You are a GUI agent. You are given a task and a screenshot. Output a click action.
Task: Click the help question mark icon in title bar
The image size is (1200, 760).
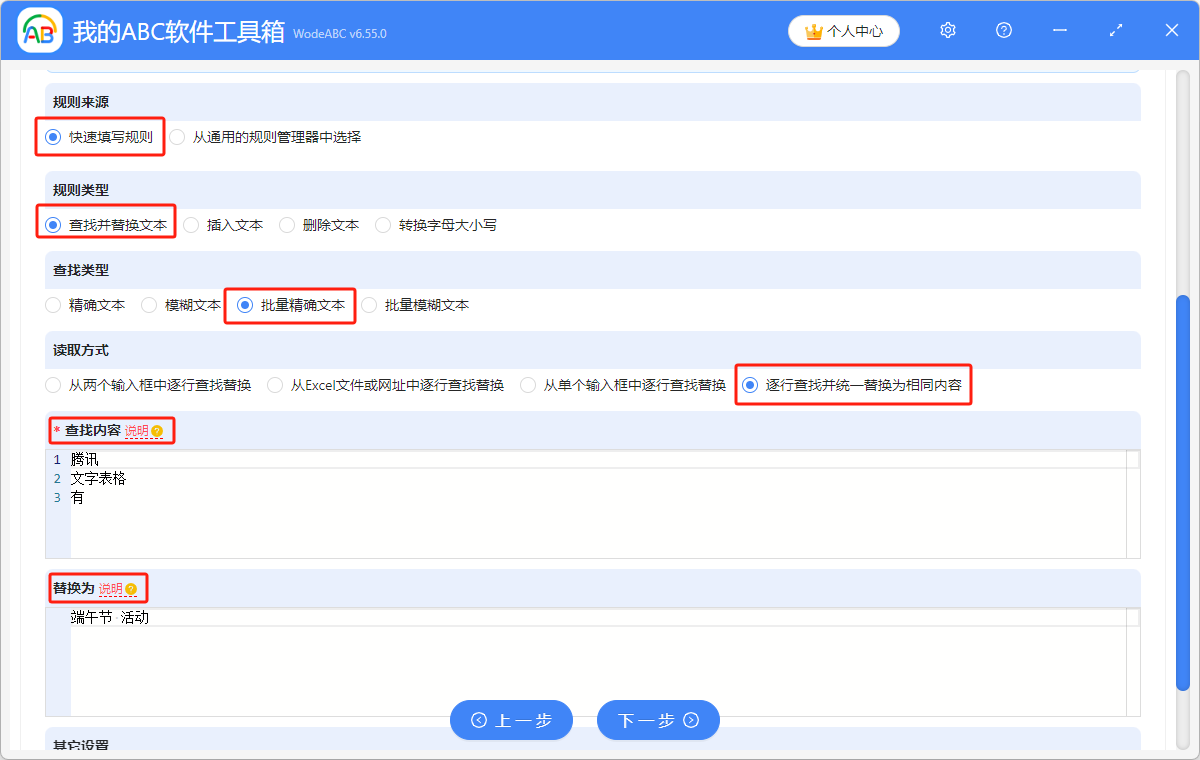(x=1004, y=31)
